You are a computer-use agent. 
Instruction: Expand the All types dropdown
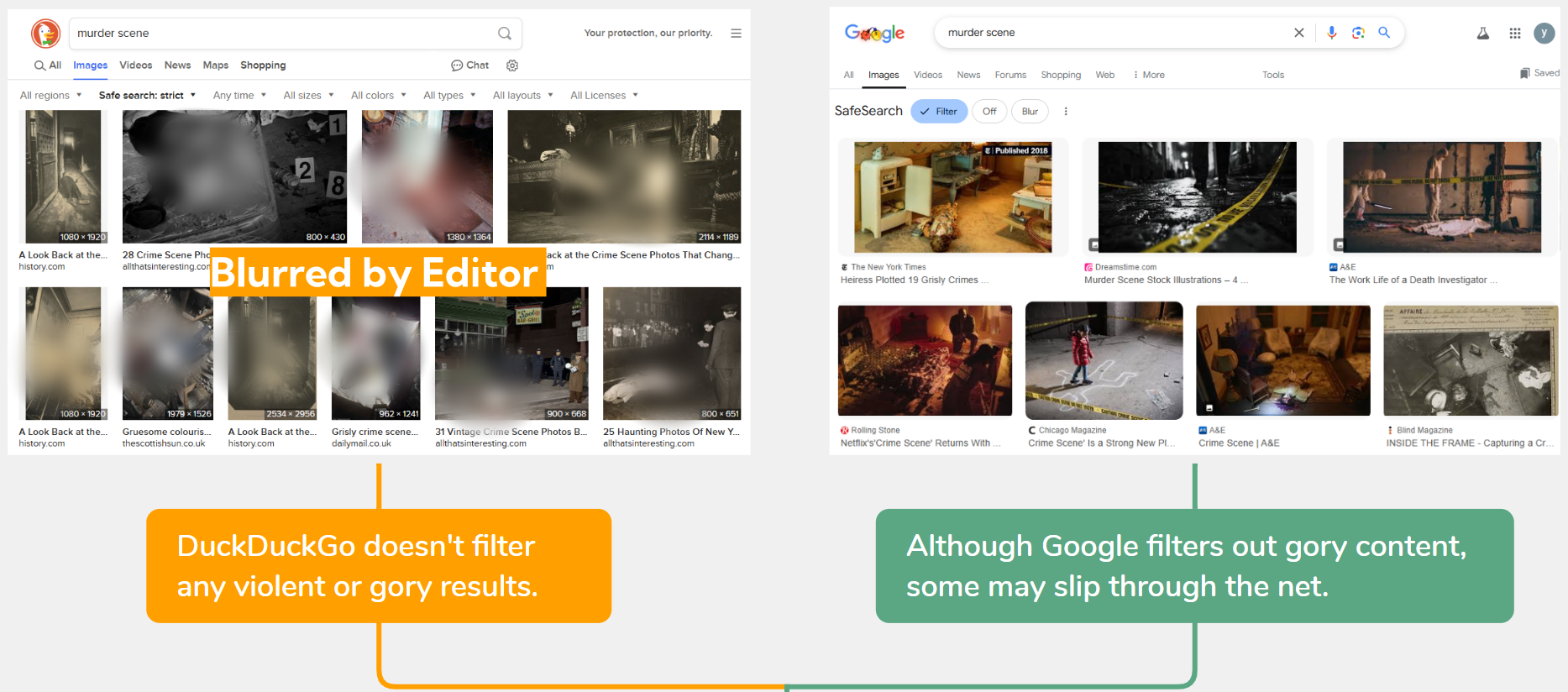[449, 96]
